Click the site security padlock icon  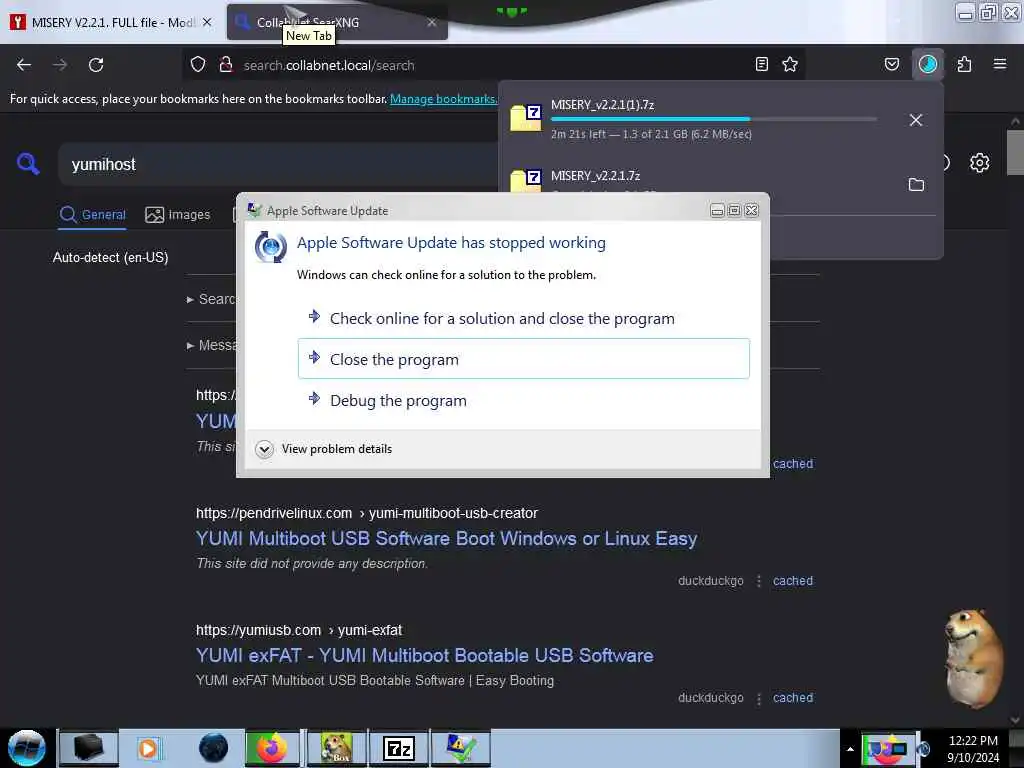[226, 64]
